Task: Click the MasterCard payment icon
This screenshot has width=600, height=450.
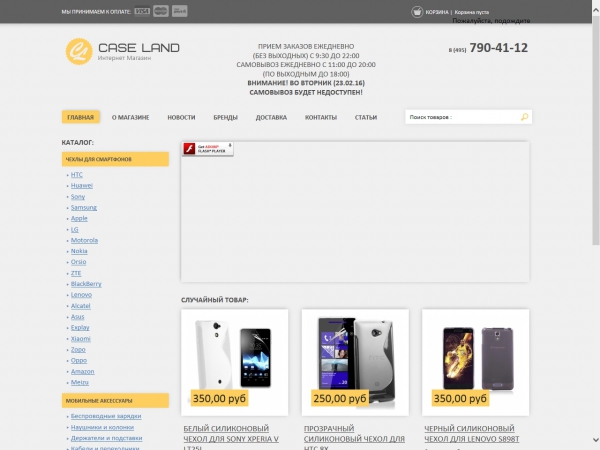Action: pos(161,11)
